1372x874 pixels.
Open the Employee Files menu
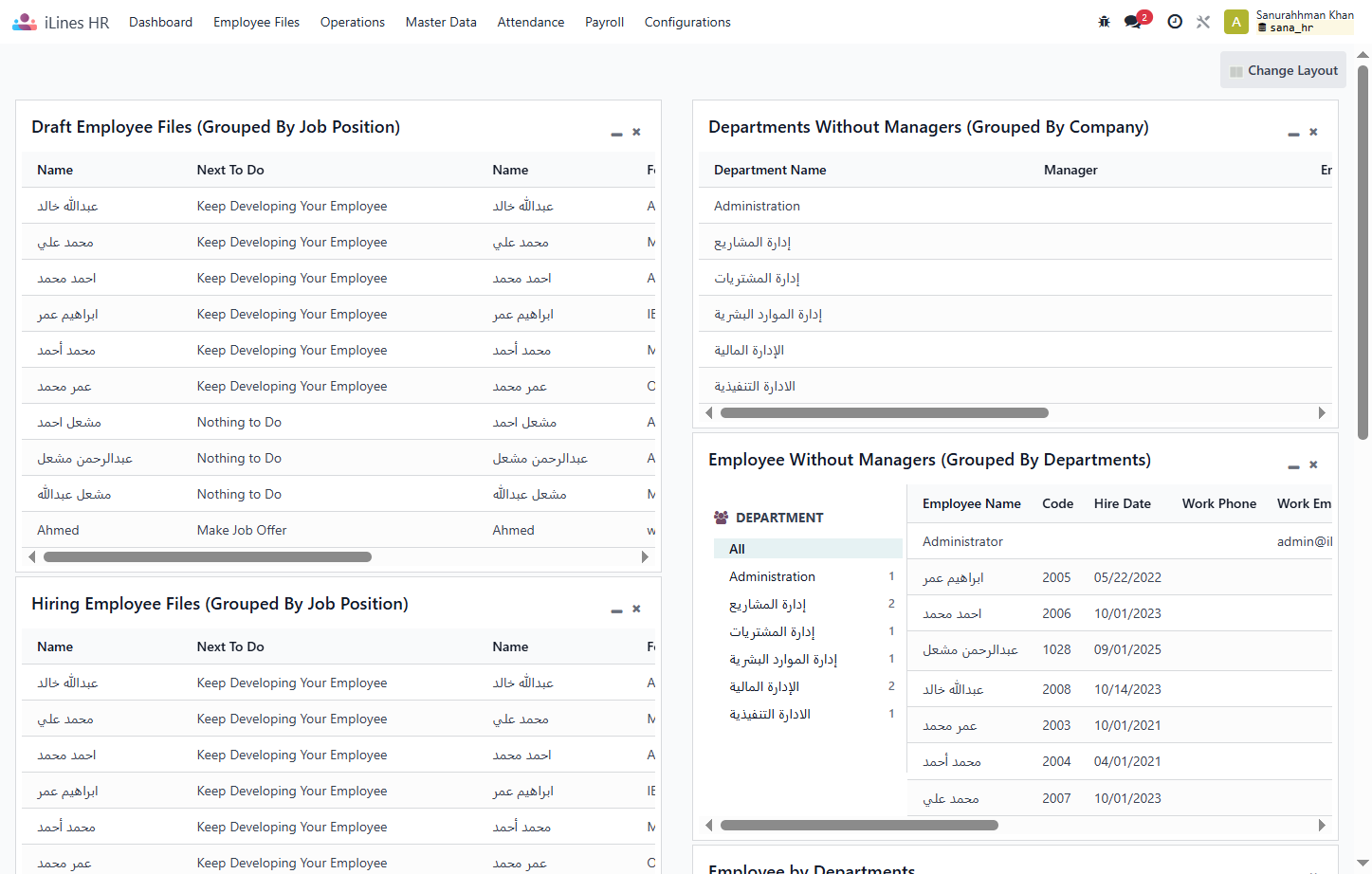(x=256, y=22)
